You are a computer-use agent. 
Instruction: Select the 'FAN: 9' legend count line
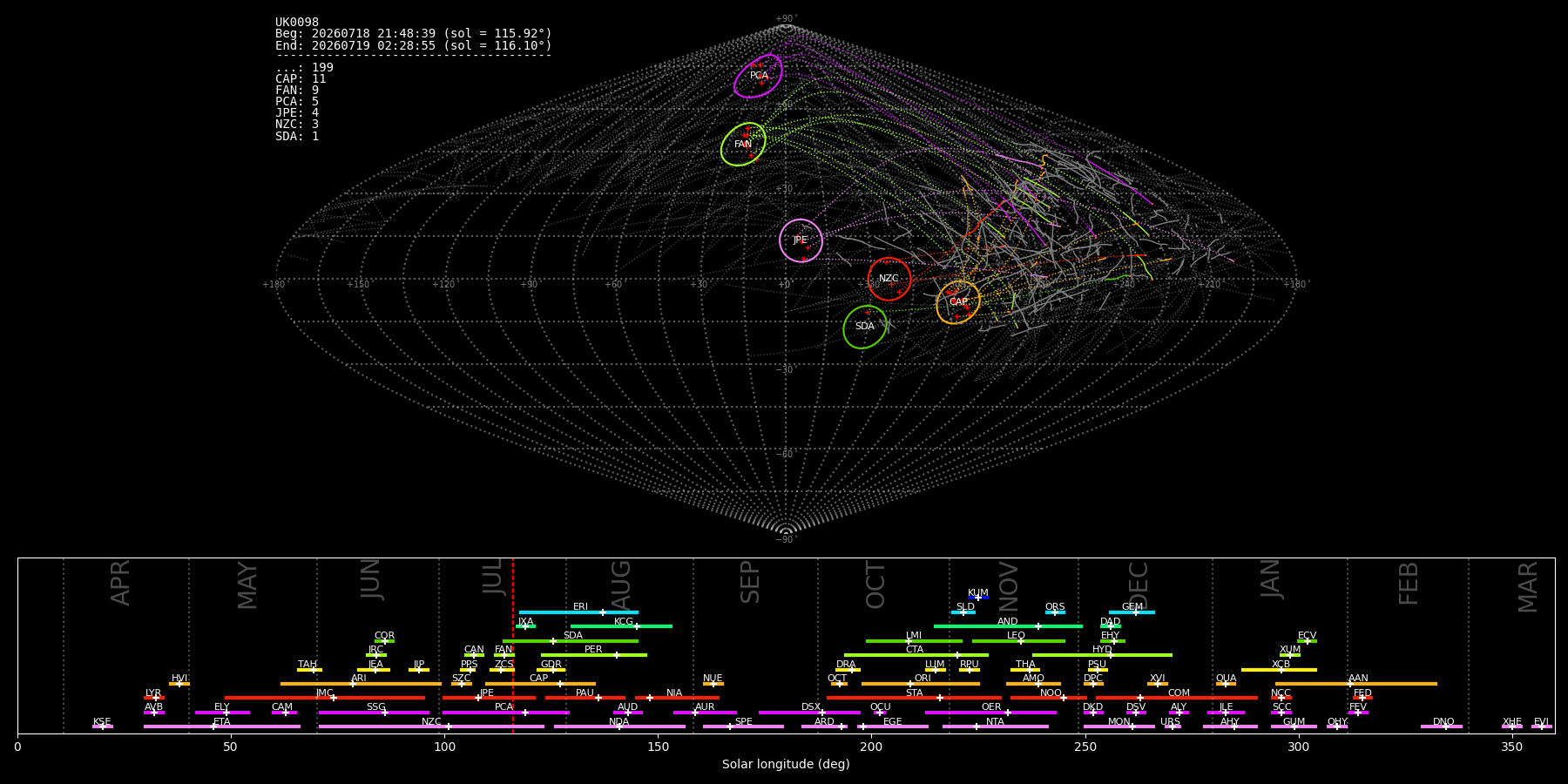(x=297, y=90)
